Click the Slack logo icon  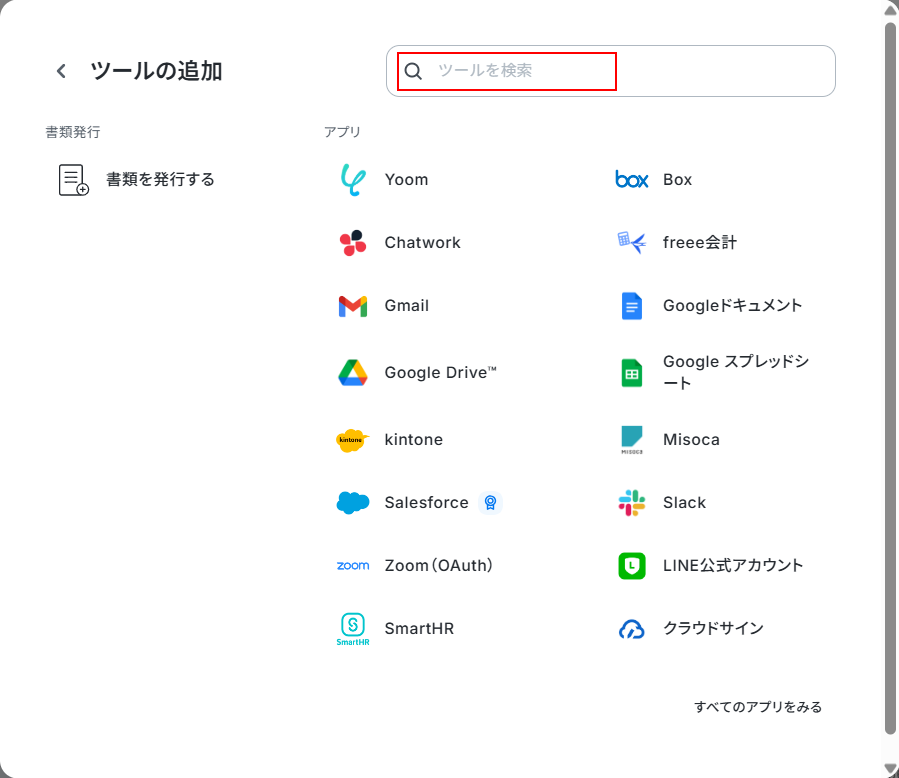tap(632, 503)
